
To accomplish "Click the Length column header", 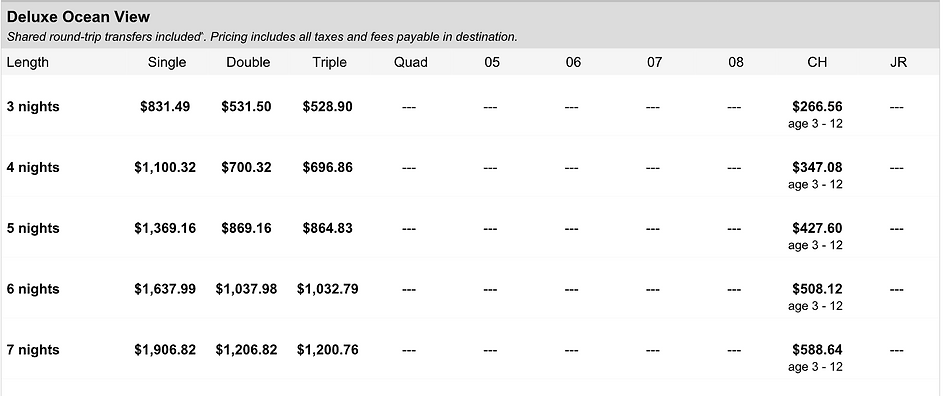I will (28, 63).
